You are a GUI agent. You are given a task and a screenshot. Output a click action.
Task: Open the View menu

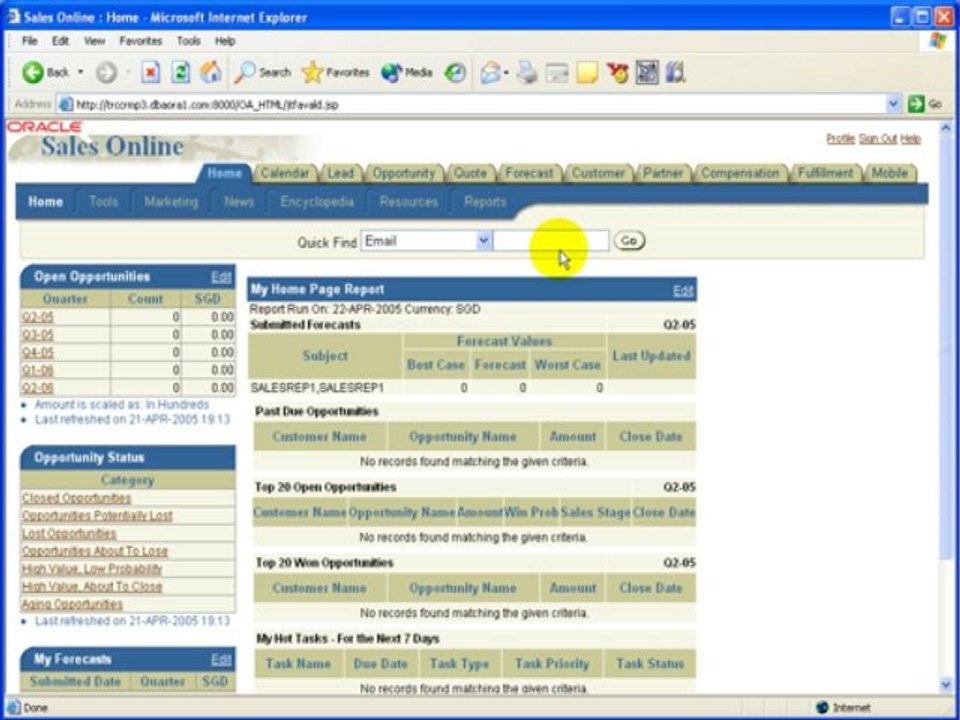pos(94,41)
